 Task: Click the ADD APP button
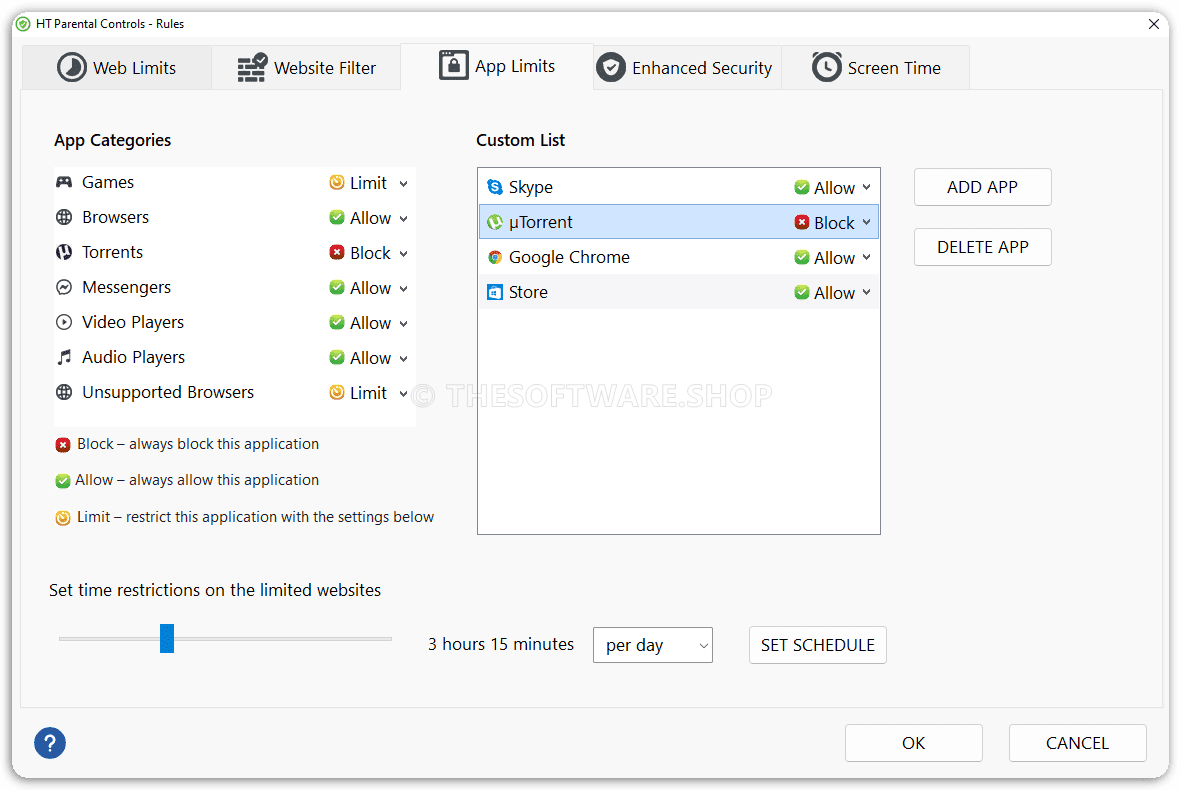[x=982, y=187]
